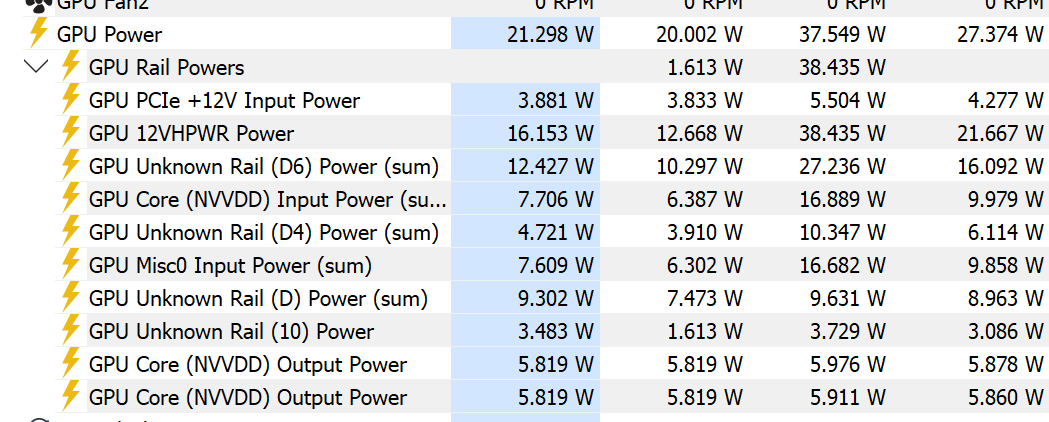The image size is (1049, 422).
Task: Click the GPU PCIe +12V Input Power lightning icon
Action: pos(70,100)
